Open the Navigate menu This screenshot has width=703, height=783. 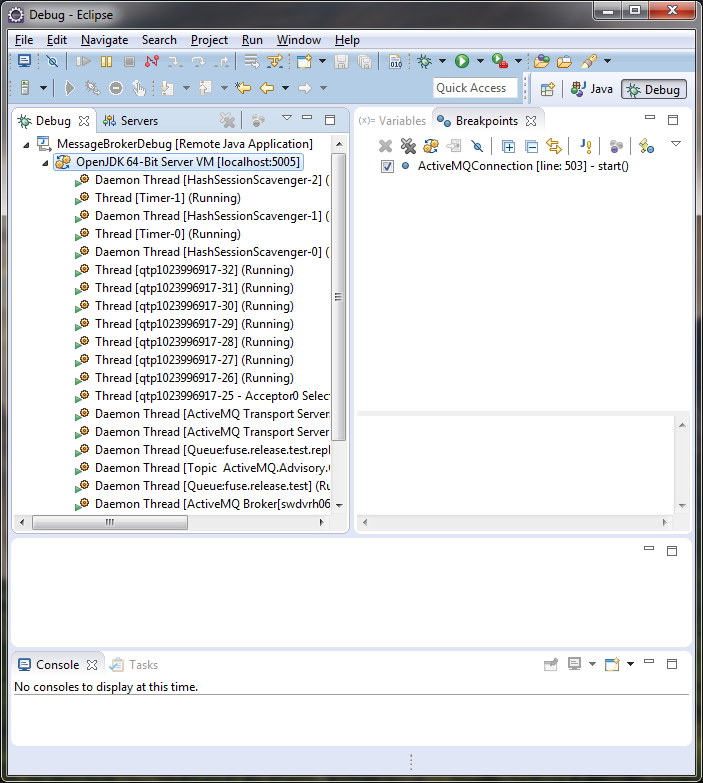(x=104, y=40)
